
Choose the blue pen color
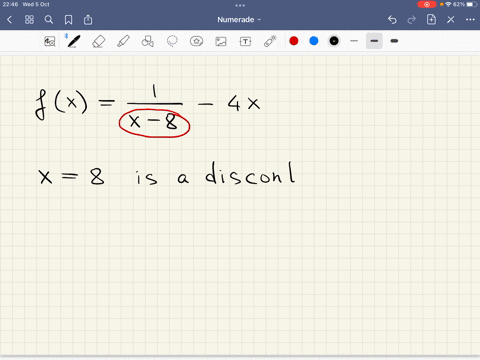314,41
